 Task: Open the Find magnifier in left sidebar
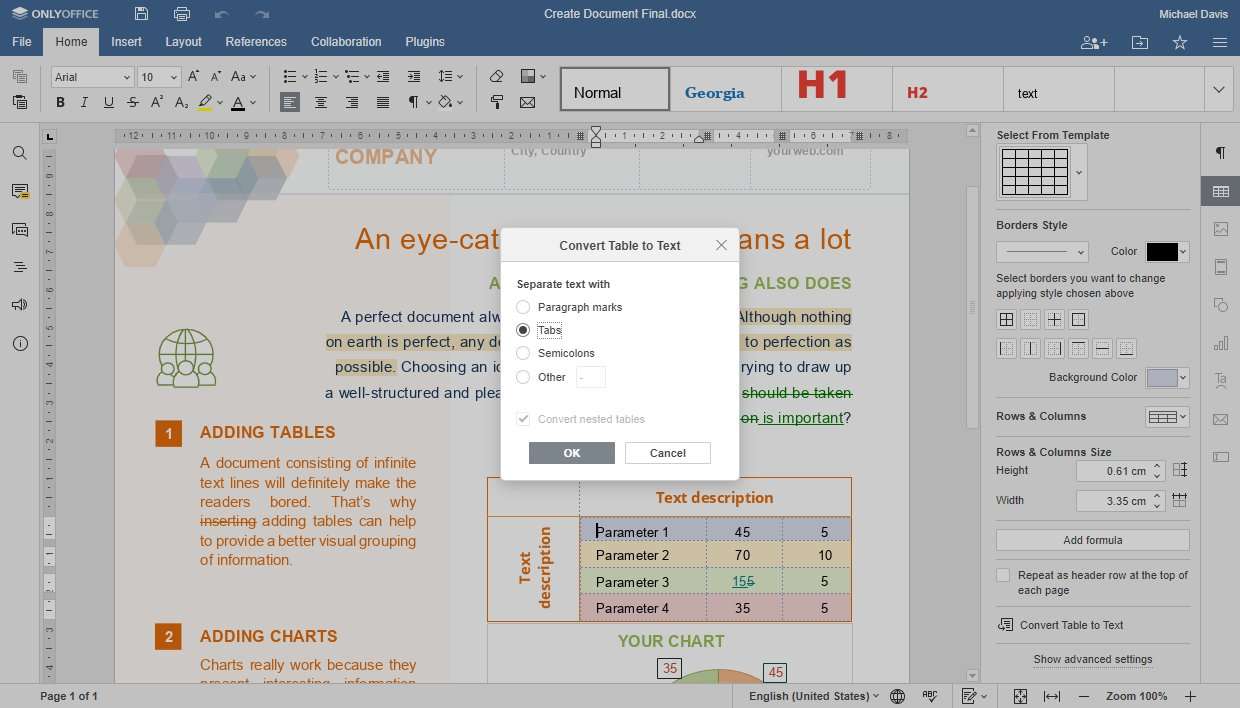point(19,153)
